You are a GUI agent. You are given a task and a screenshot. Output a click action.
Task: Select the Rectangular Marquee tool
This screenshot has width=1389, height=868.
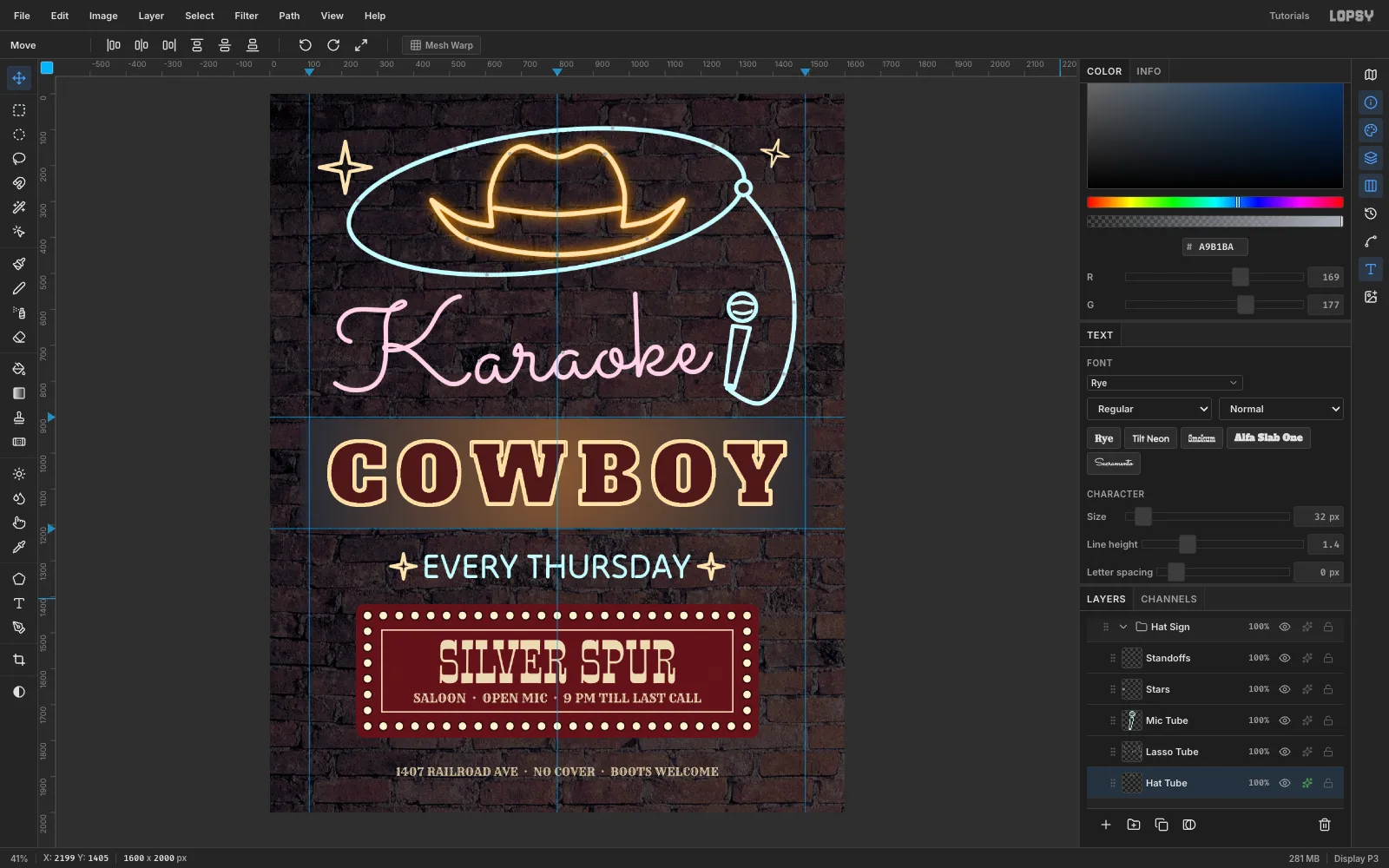click(x=19, y=110)
